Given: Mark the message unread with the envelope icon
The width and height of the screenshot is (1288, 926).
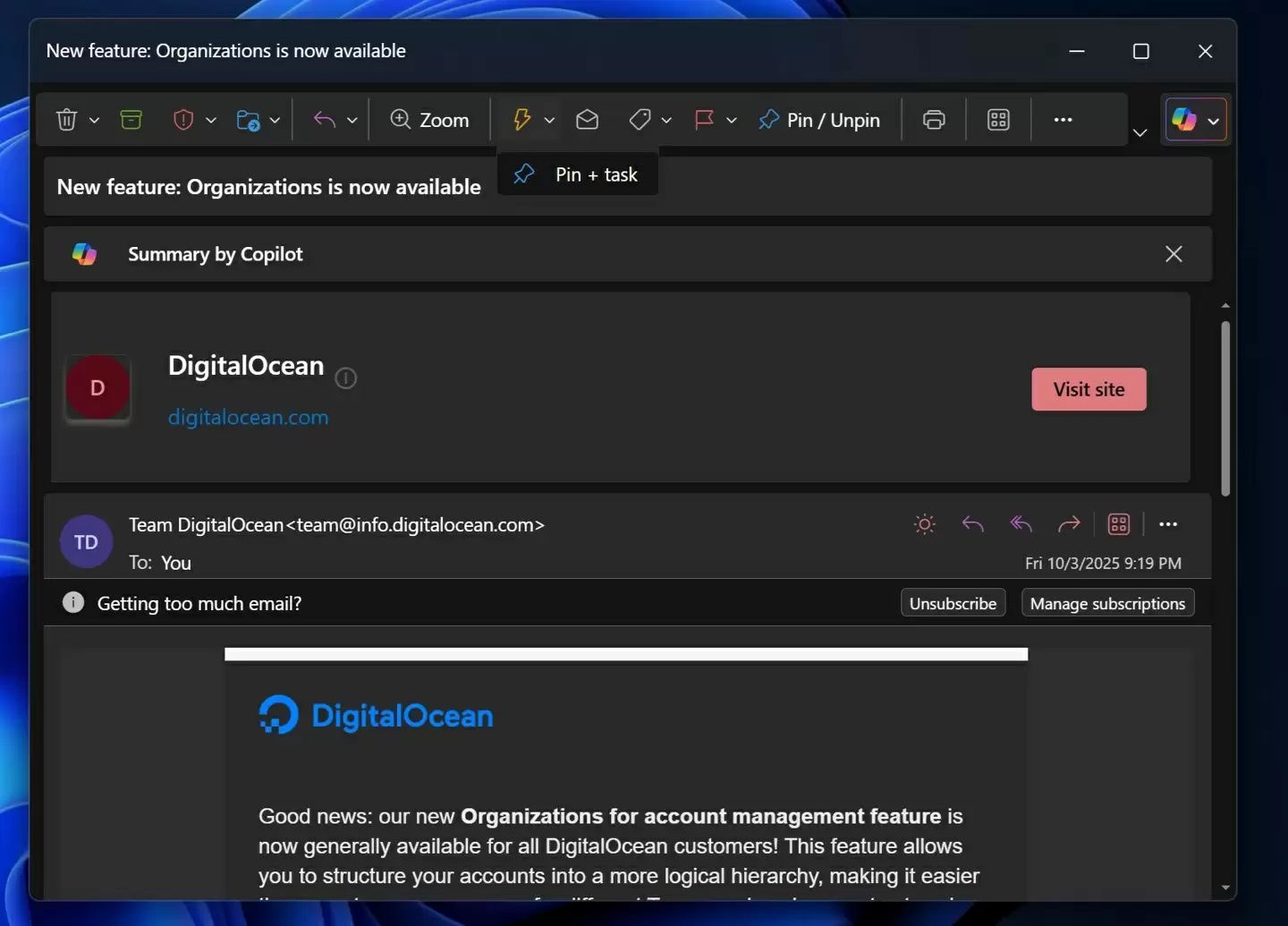Looking at the screenshot, I should tap(587, 120).
